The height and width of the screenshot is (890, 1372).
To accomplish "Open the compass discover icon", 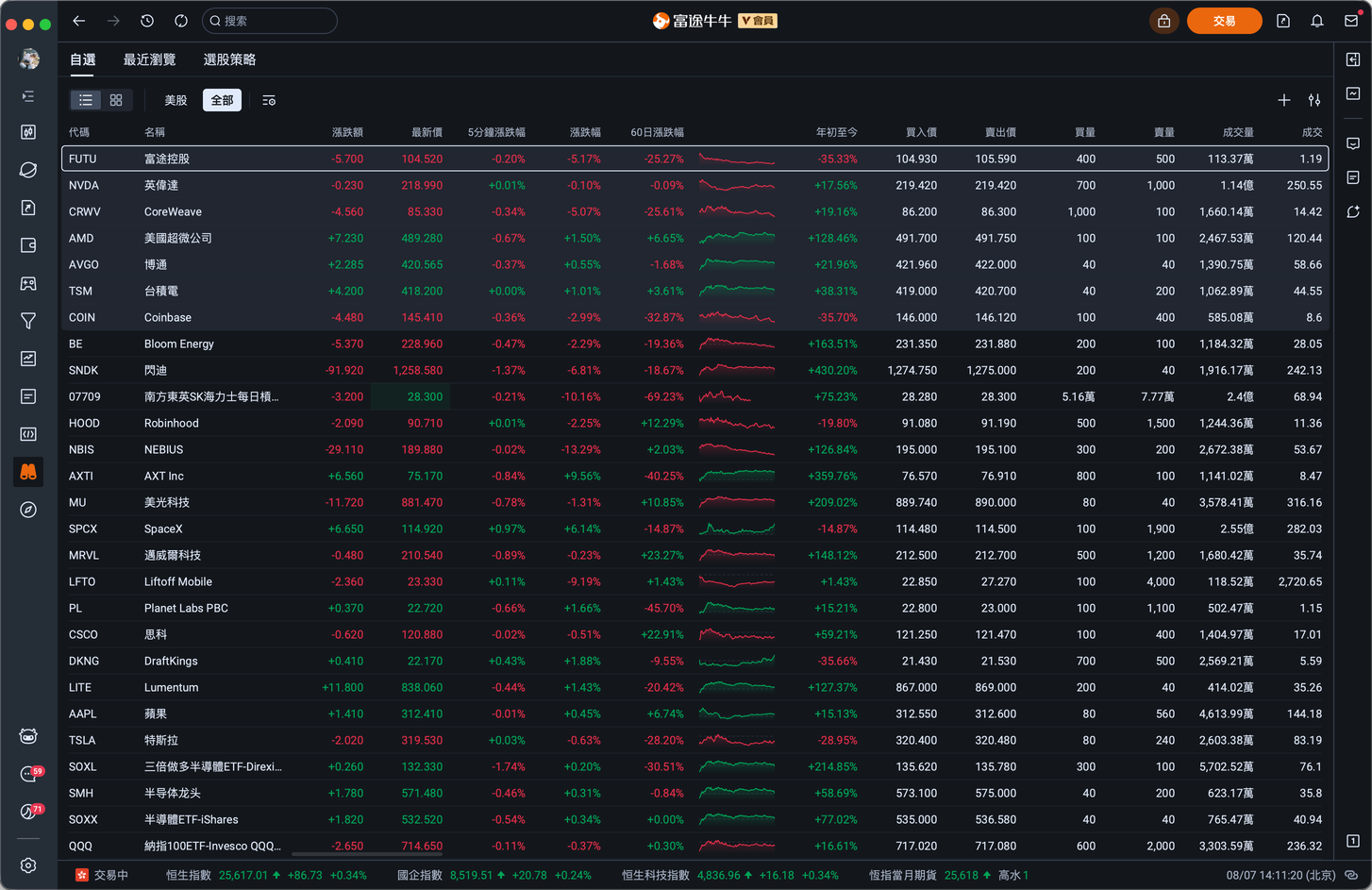I will click(28, 510).
